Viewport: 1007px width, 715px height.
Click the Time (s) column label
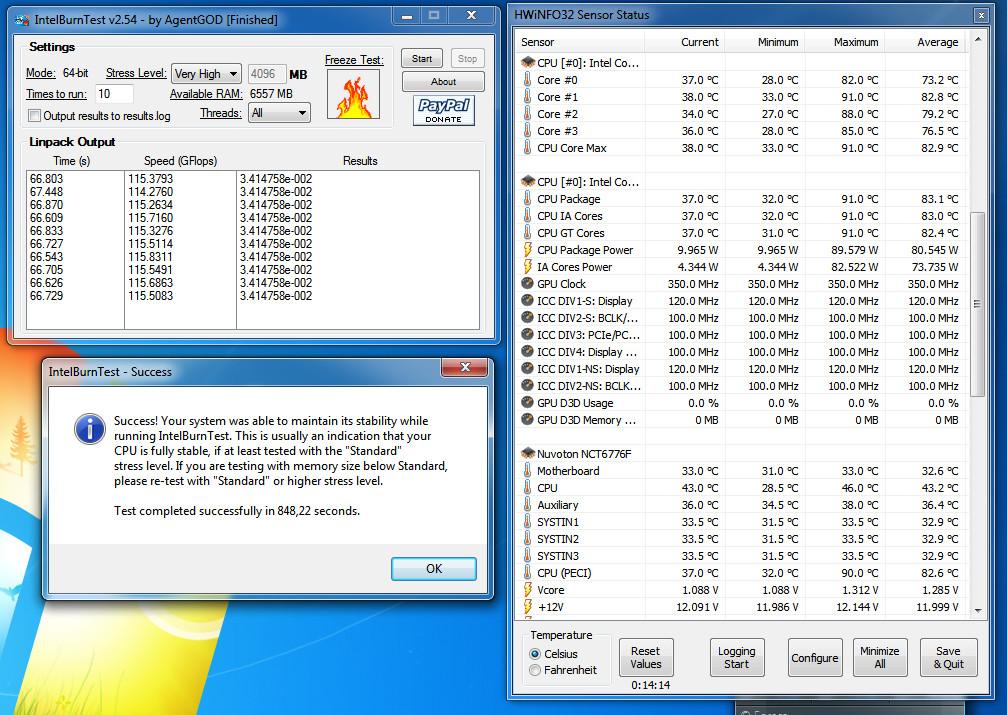pyautogui.click(x=71, y=161)
